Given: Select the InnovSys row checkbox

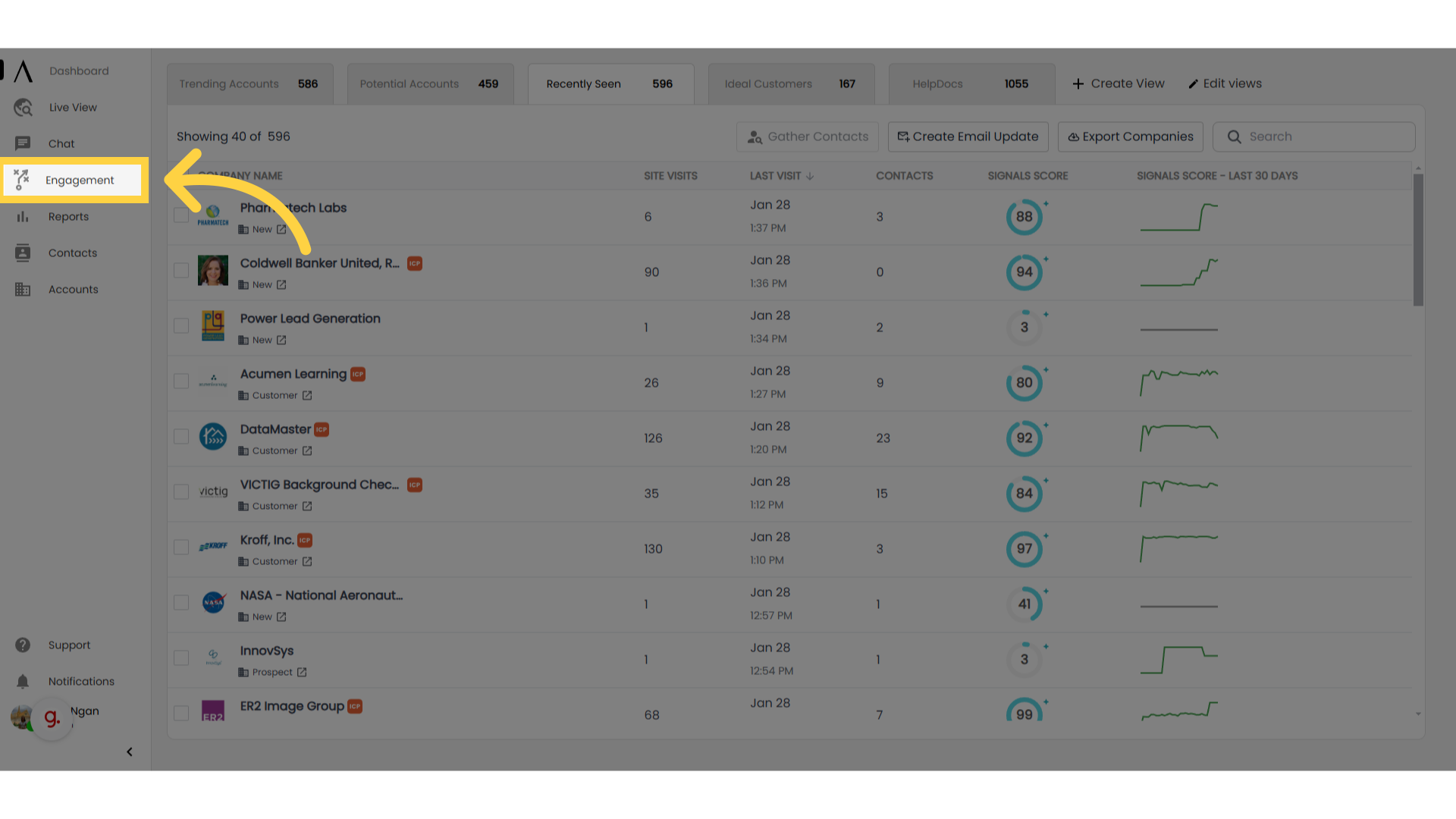Looking at the screenshot, I should [x=181, y=658].
